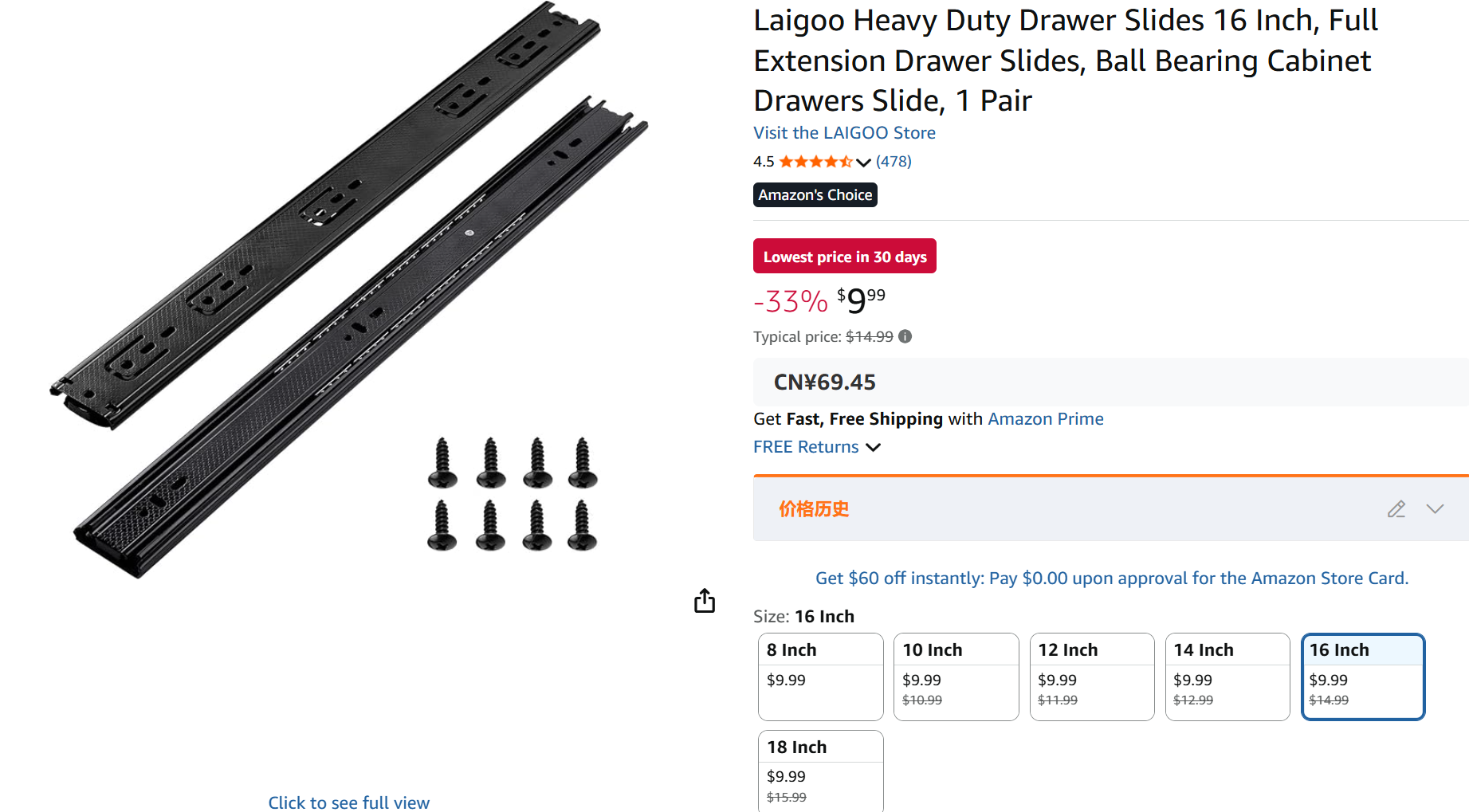Click the share icon below product image
The image size is (1469, 812).
(705, 601)
